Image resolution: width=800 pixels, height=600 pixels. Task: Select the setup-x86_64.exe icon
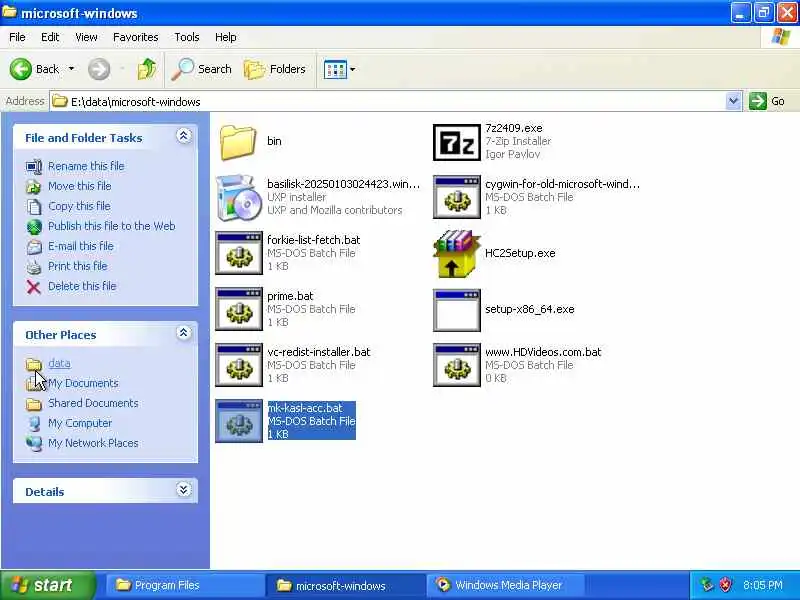click(x=457, y=310)
